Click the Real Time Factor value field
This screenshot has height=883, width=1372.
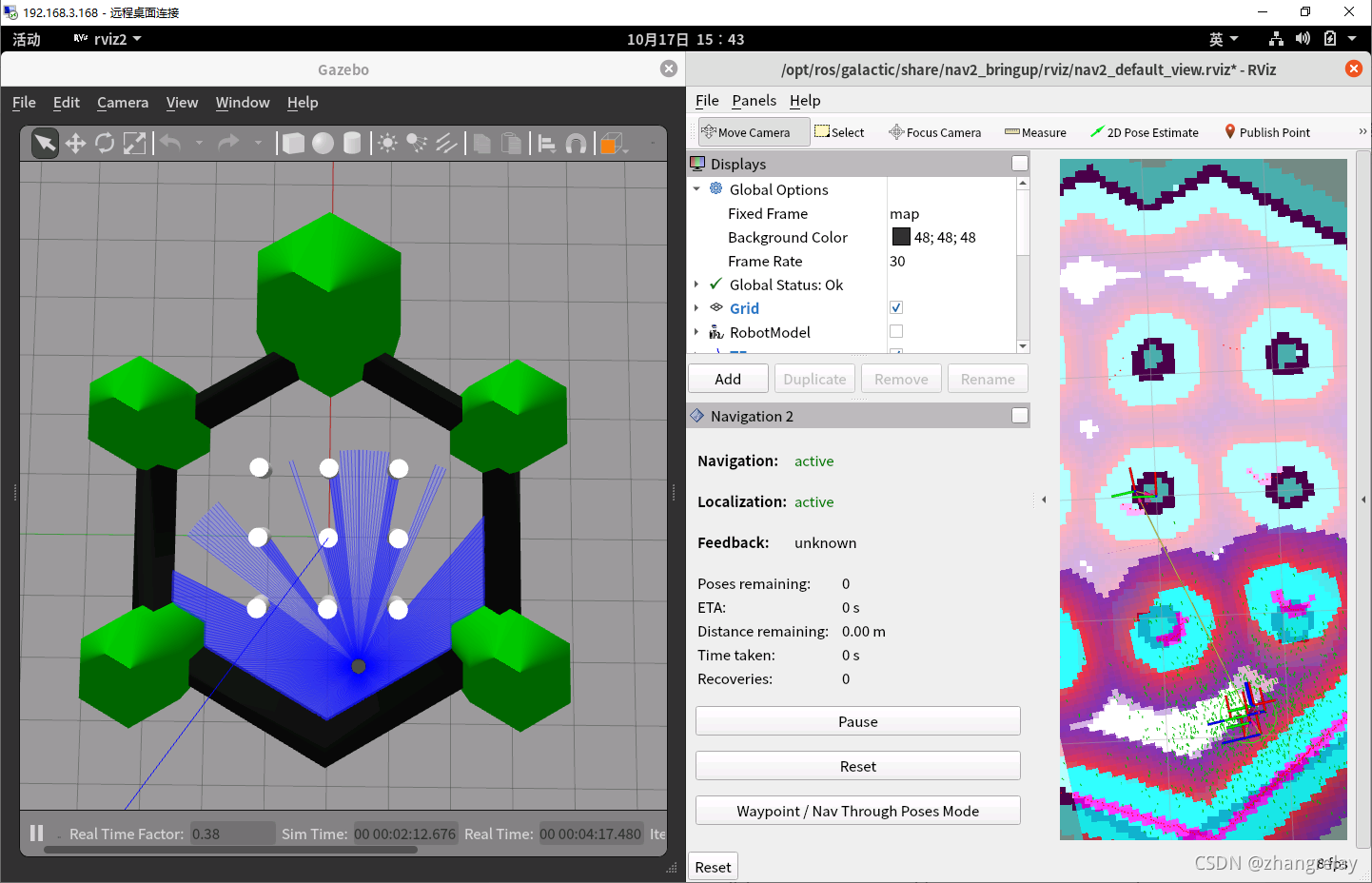coord(232,834)
